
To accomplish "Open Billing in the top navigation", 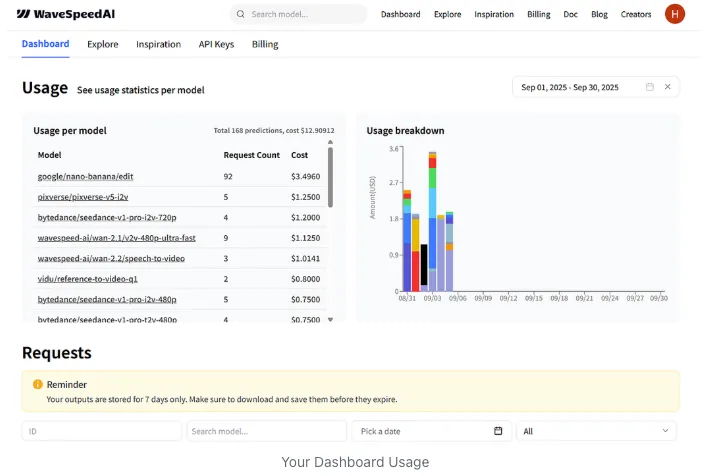I will [539, 14].
